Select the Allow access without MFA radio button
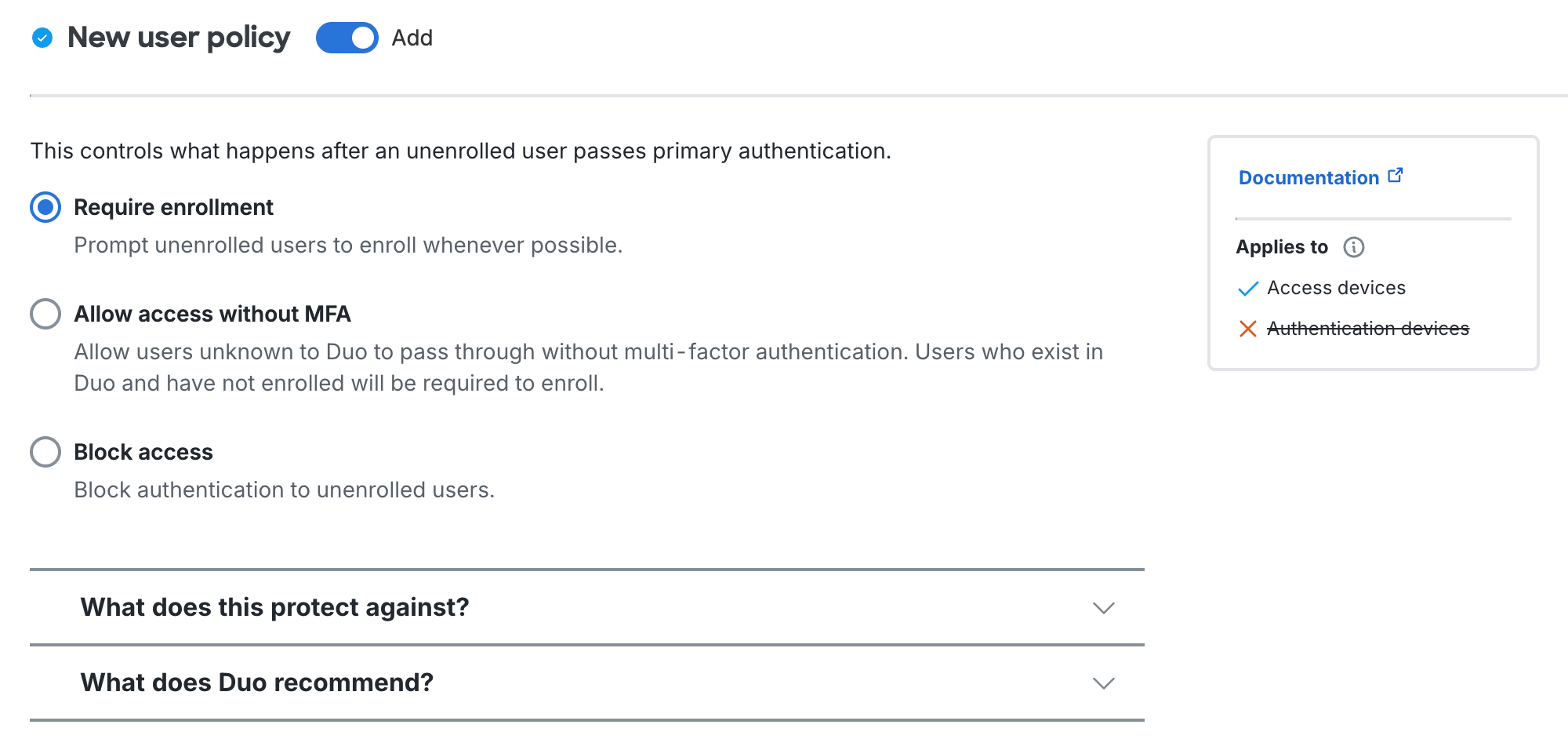The image size is (1568, 750). tap(46, 314)
